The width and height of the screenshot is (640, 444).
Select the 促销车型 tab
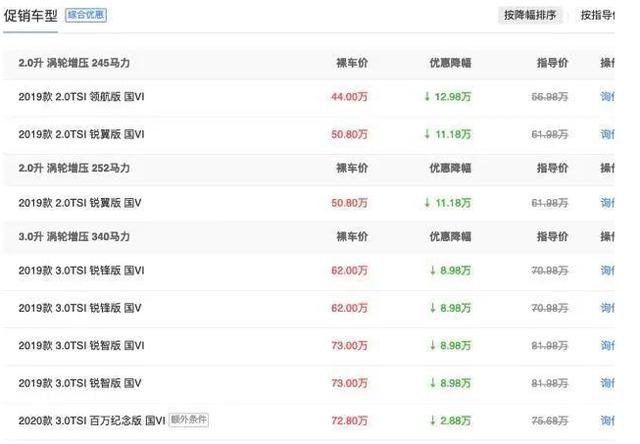31,16
